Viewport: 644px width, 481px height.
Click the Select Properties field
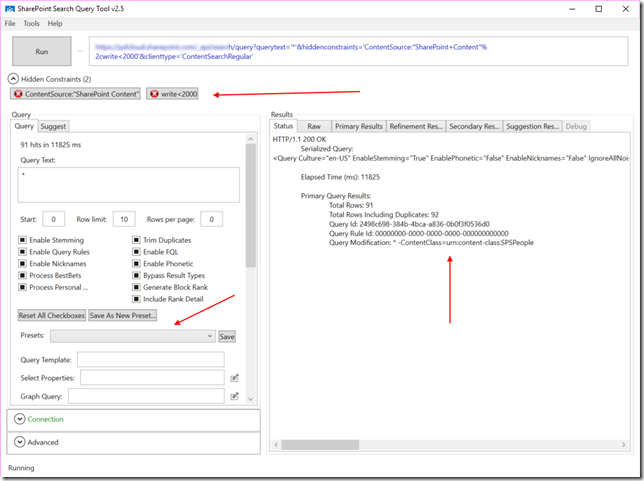pyautogui.click(x=152, y=377)
